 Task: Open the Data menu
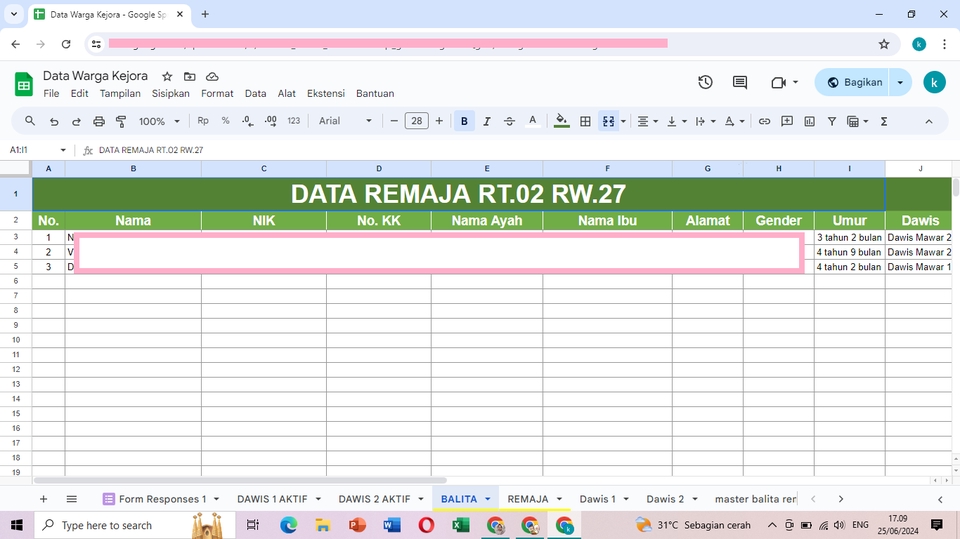(x=255, y=94)
